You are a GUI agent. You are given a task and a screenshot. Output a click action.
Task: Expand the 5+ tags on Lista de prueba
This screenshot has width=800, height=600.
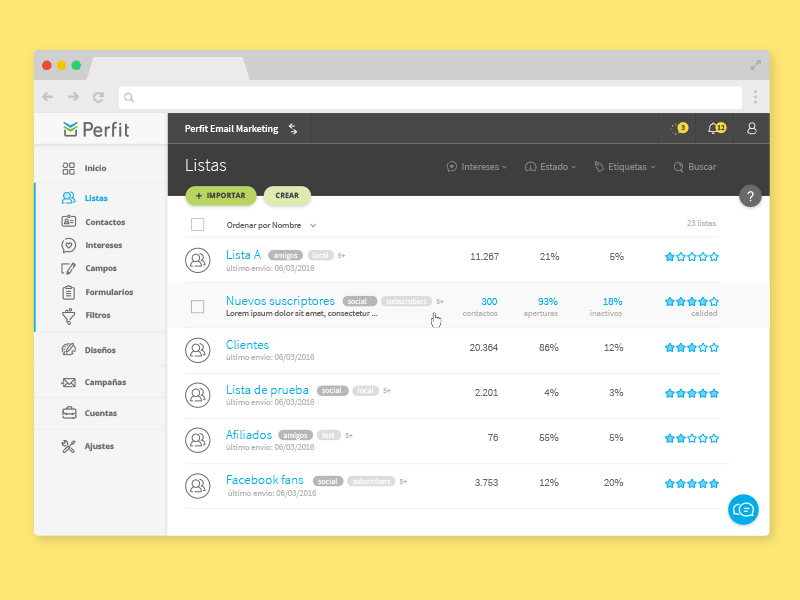pyautogui.click(x=387, y=391)
